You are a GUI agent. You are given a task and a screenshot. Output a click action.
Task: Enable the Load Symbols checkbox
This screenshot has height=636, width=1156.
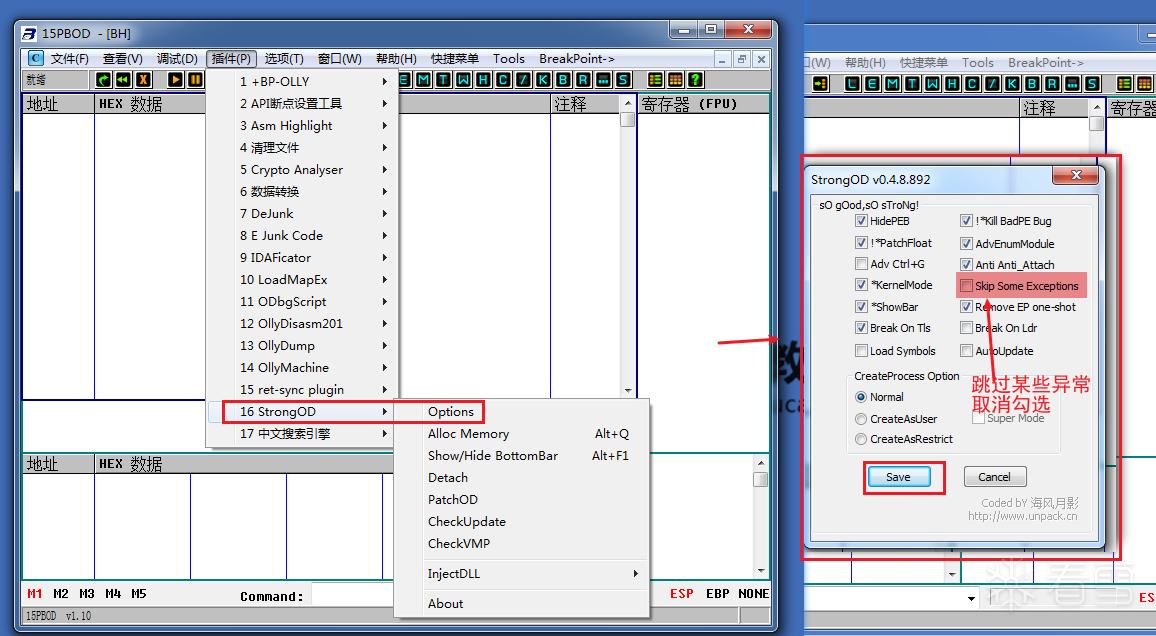(x=861, y=351)
